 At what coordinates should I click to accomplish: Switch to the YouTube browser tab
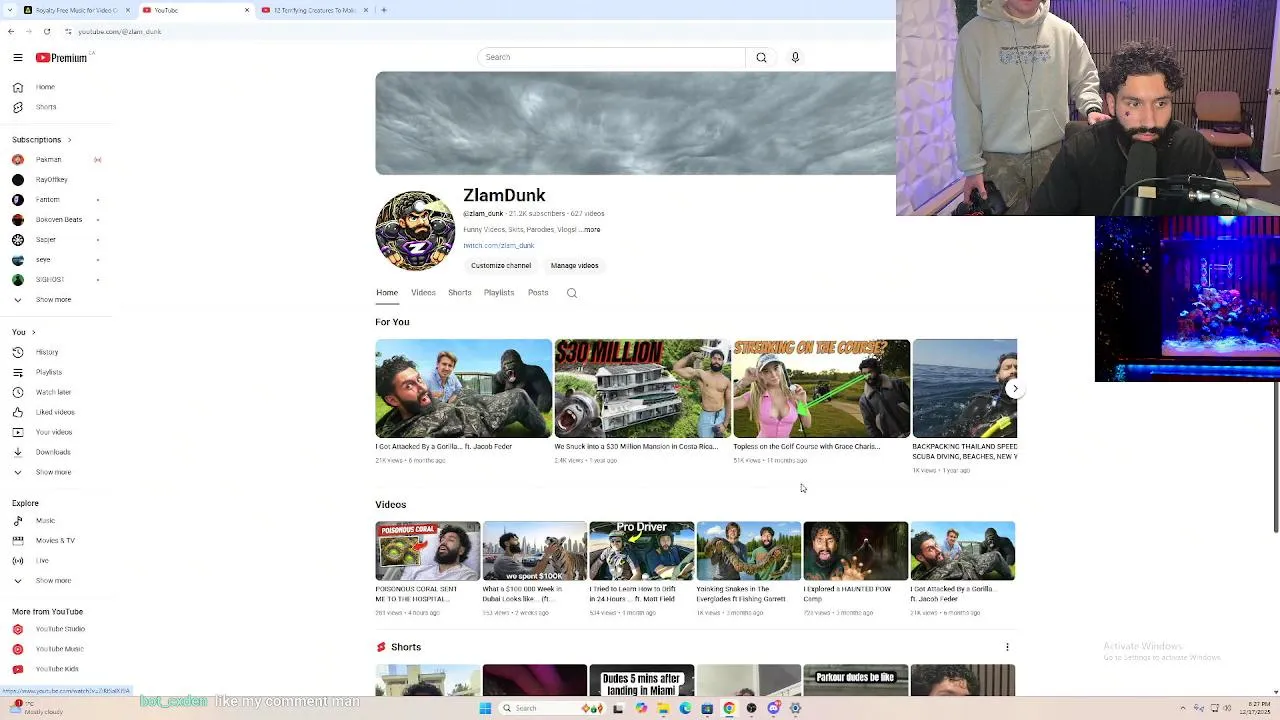pos(195,10)
